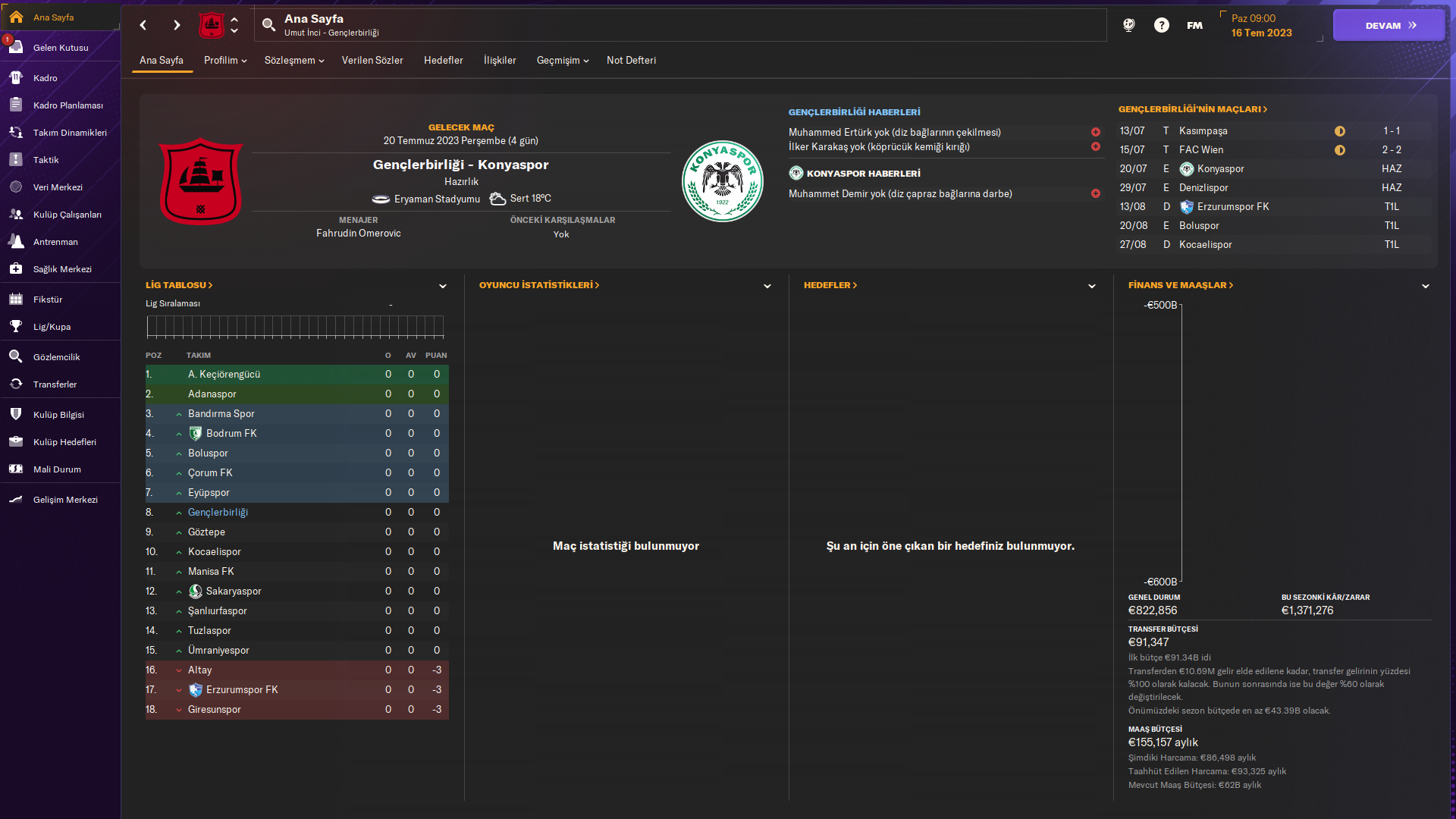Open Finans ve Maaşlar panel chevron

point(1426,286)
